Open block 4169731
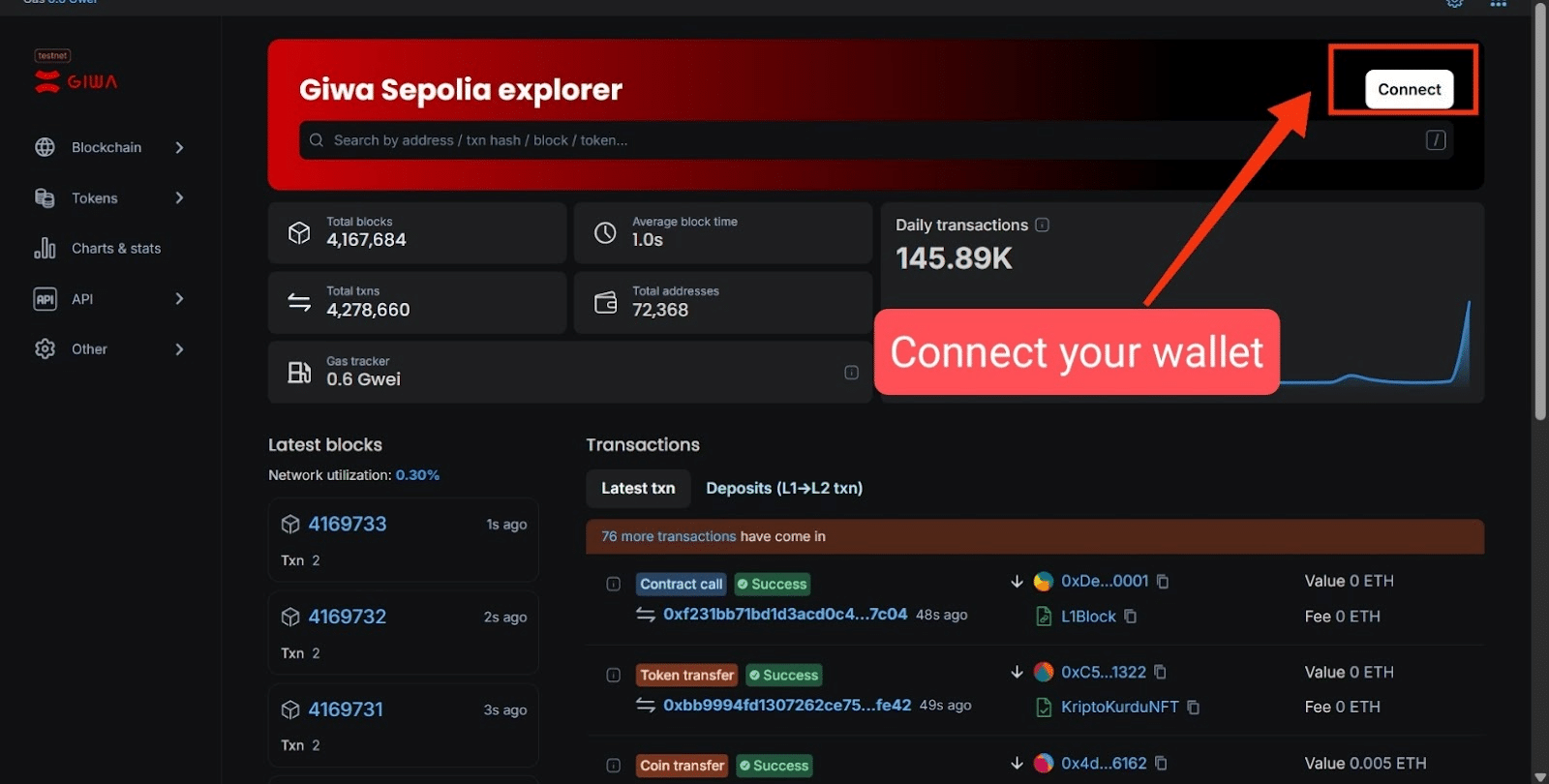Screen dimensions: 1549x784 [346, 709]
